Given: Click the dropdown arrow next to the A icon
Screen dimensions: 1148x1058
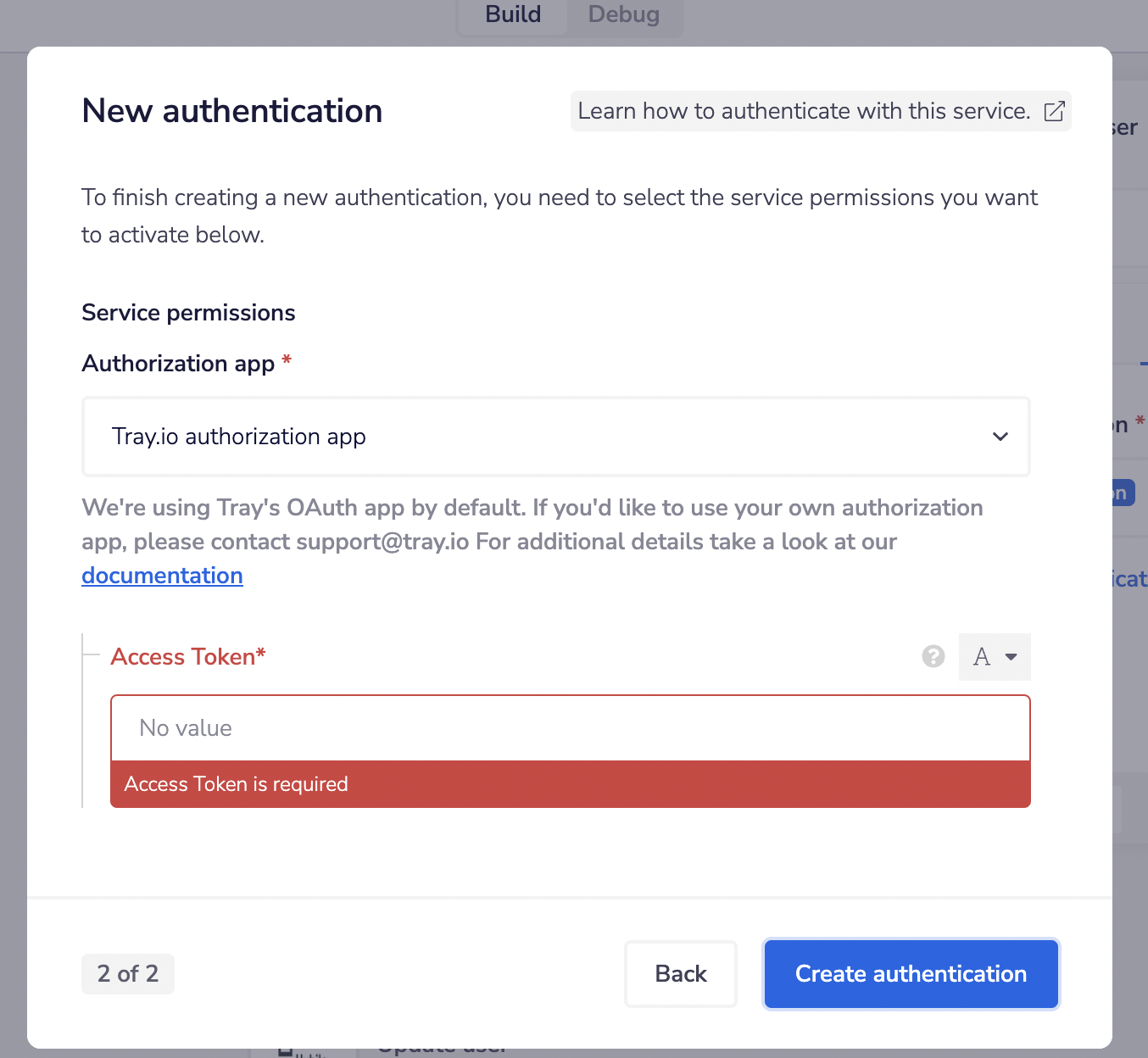Looking at the screenshot, I should point(1010,657).
